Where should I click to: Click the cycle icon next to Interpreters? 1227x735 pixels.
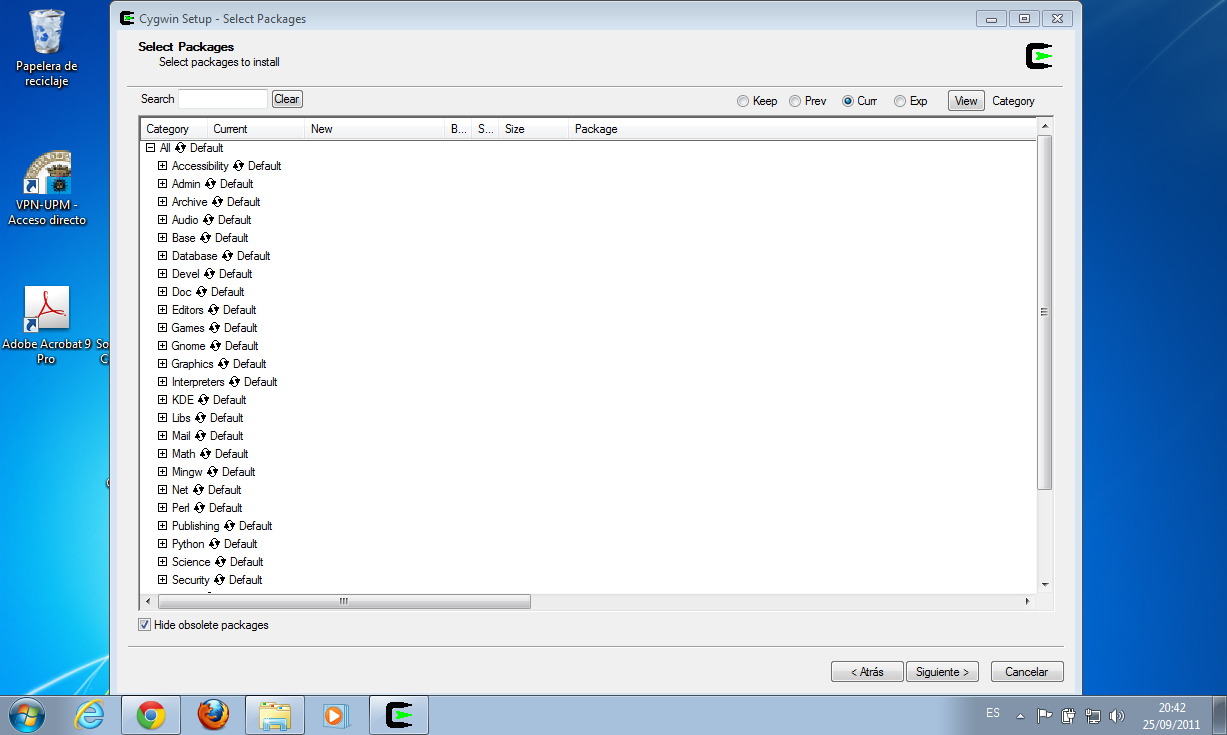point(235,382)
